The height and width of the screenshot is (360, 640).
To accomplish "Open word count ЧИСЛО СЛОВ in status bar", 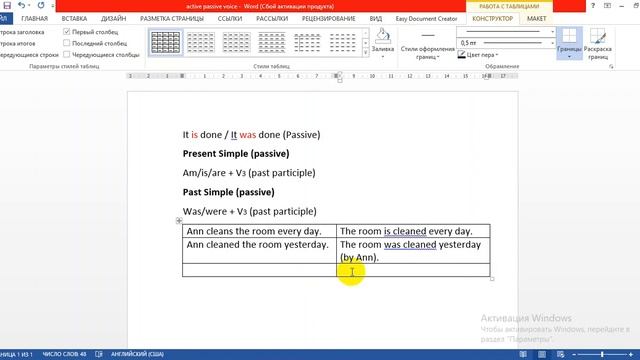I will coord(64,354).
